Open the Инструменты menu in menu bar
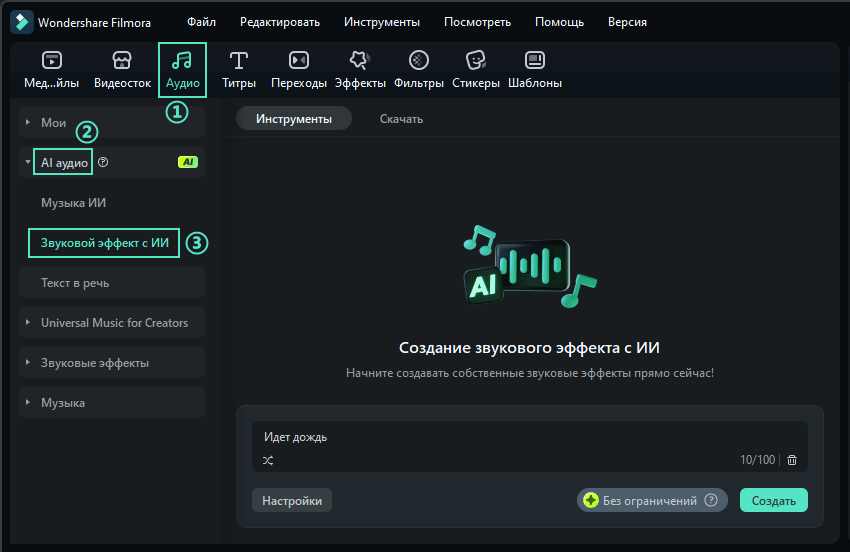The height and width of the screenshot is (552, 850). (x=382, y=22)
